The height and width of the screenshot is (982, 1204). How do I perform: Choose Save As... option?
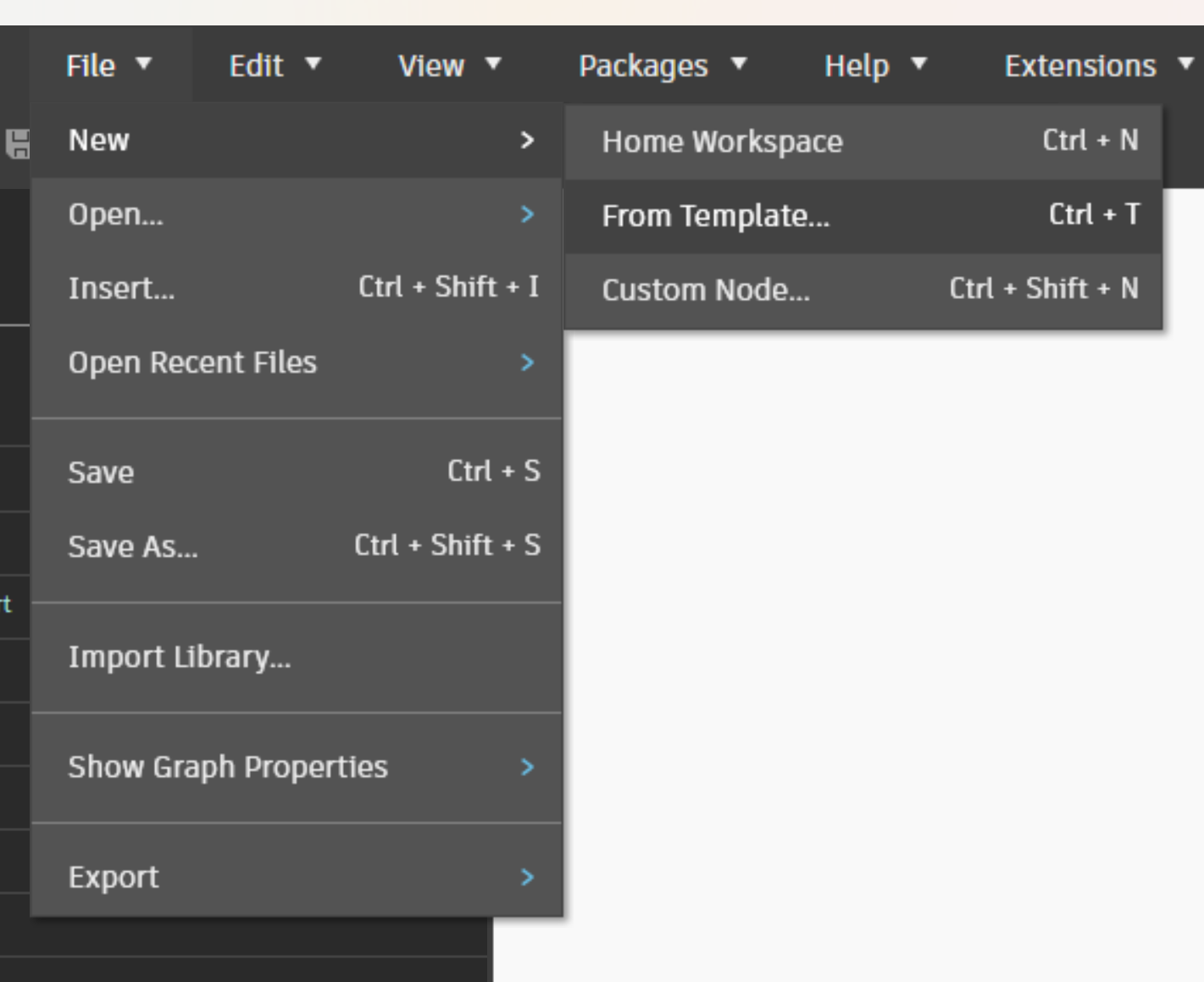(297, 546)
